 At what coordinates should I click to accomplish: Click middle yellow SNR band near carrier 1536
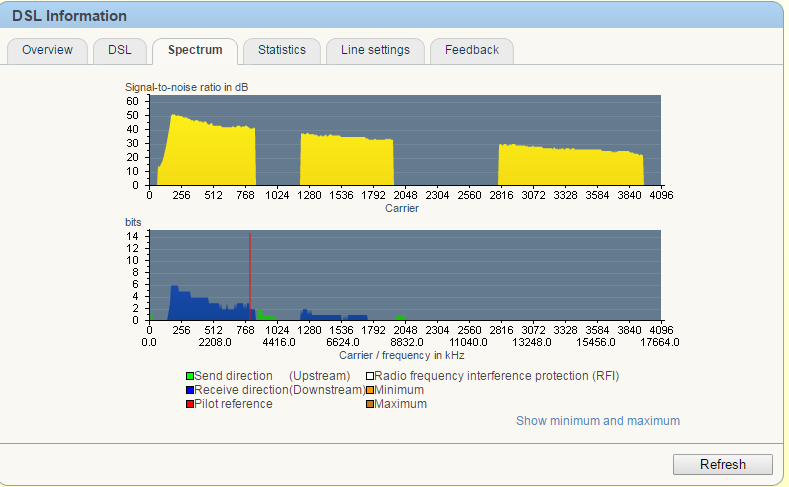click(x=346, y=162)
